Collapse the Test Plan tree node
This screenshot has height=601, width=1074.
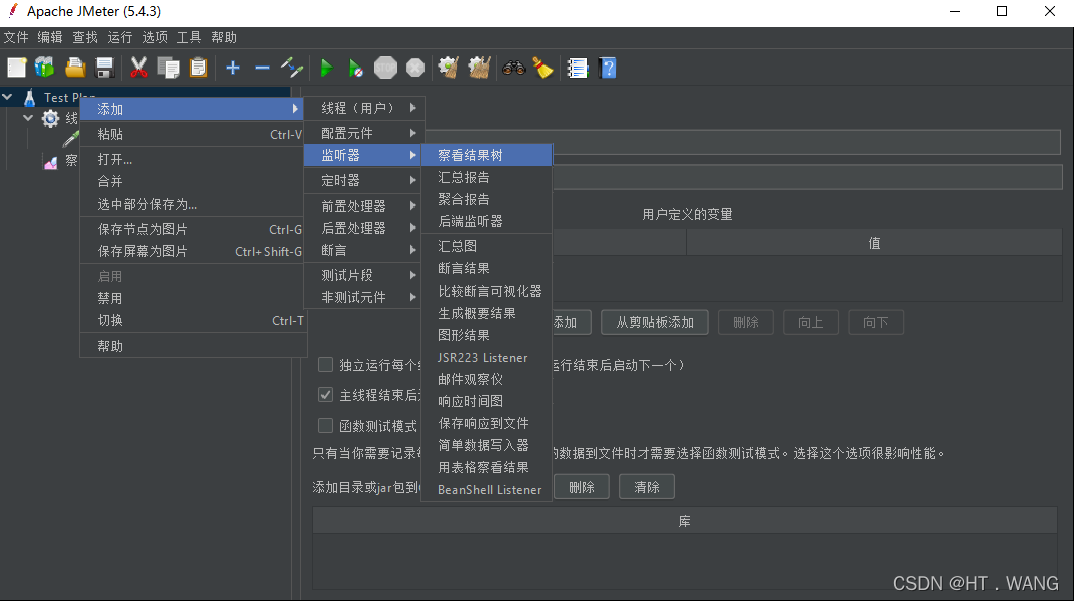8,97
